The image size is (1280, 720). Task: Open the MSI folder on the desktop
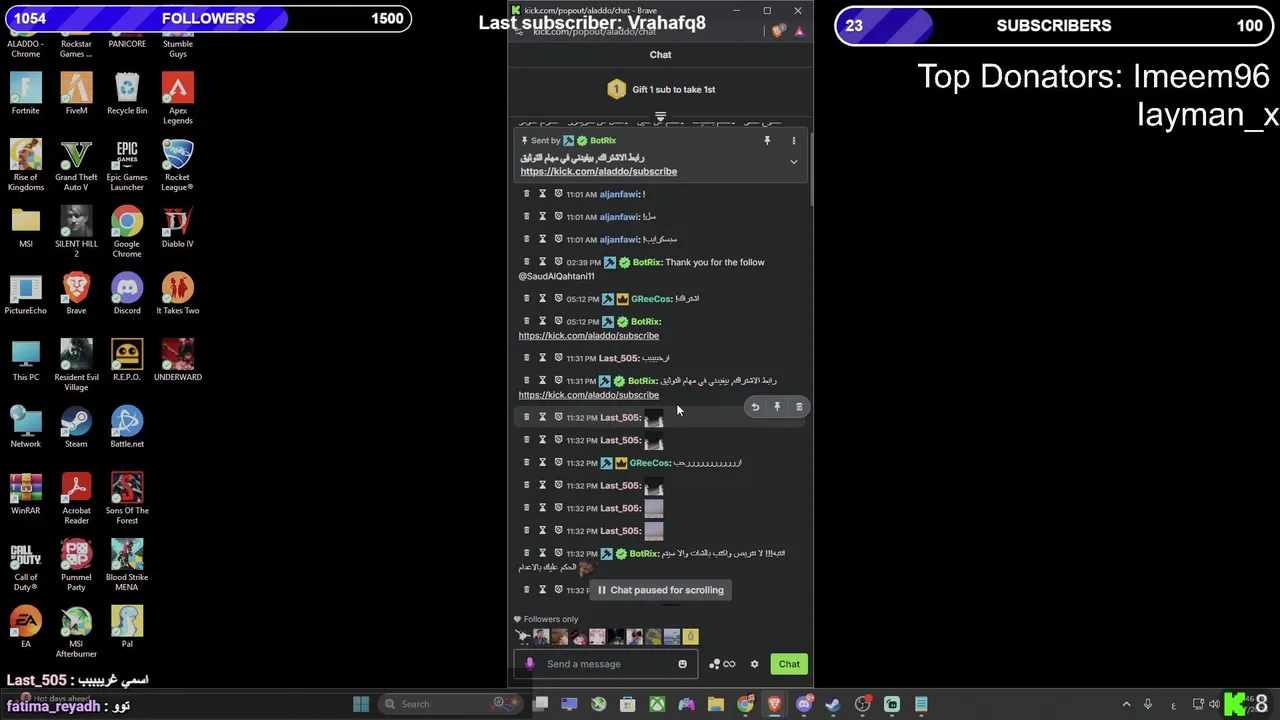pos(26,227)
